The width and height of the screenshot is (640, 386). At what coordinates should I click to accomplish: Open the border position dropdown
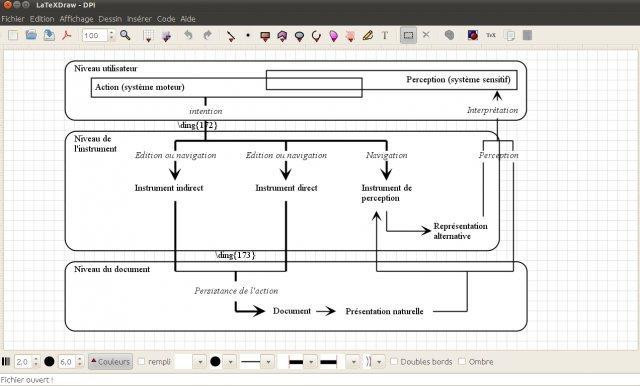coord(379,362)
